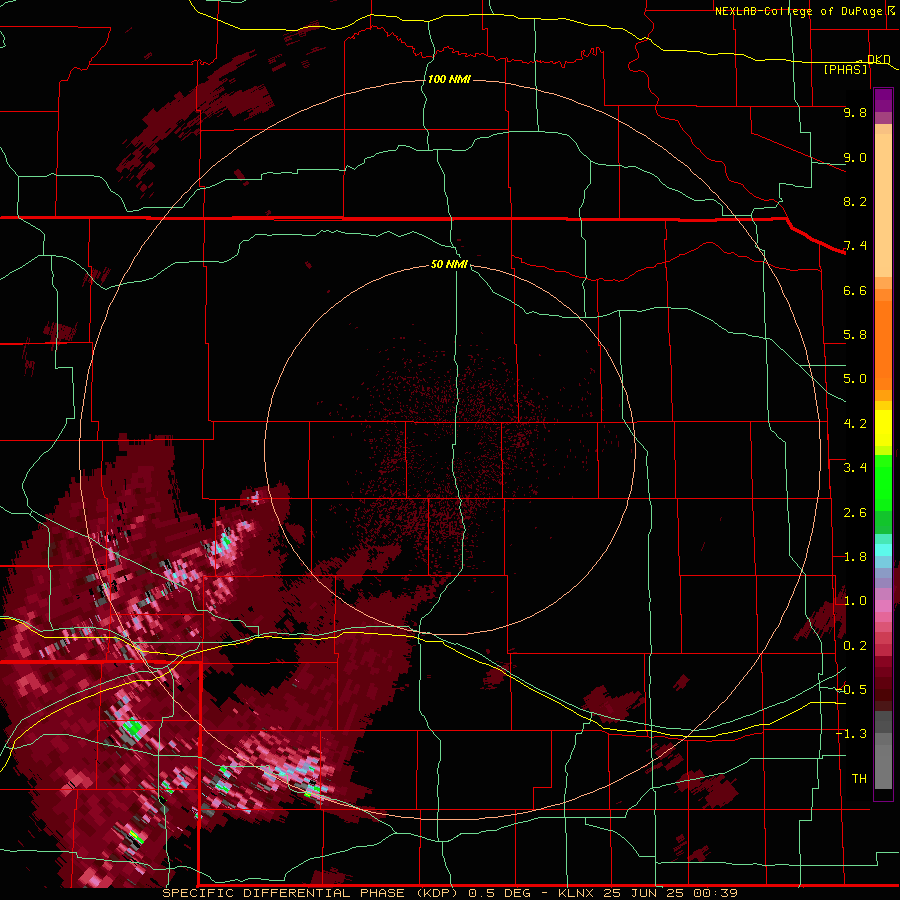Click the bright green color bar segment
Viewport: 900px width, 900px height.
883,482
